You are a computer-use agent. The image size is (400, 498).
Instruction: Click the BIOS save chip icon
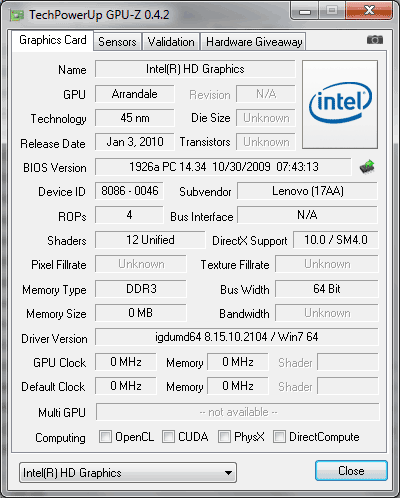click(x=367, y=166)
